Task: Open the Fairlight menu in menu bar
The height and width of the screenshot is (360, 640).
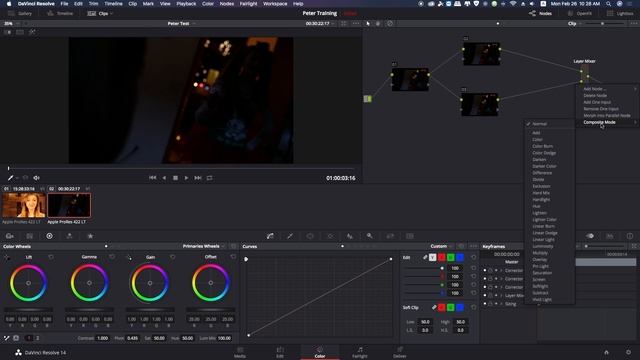Action: coord(248,4)
